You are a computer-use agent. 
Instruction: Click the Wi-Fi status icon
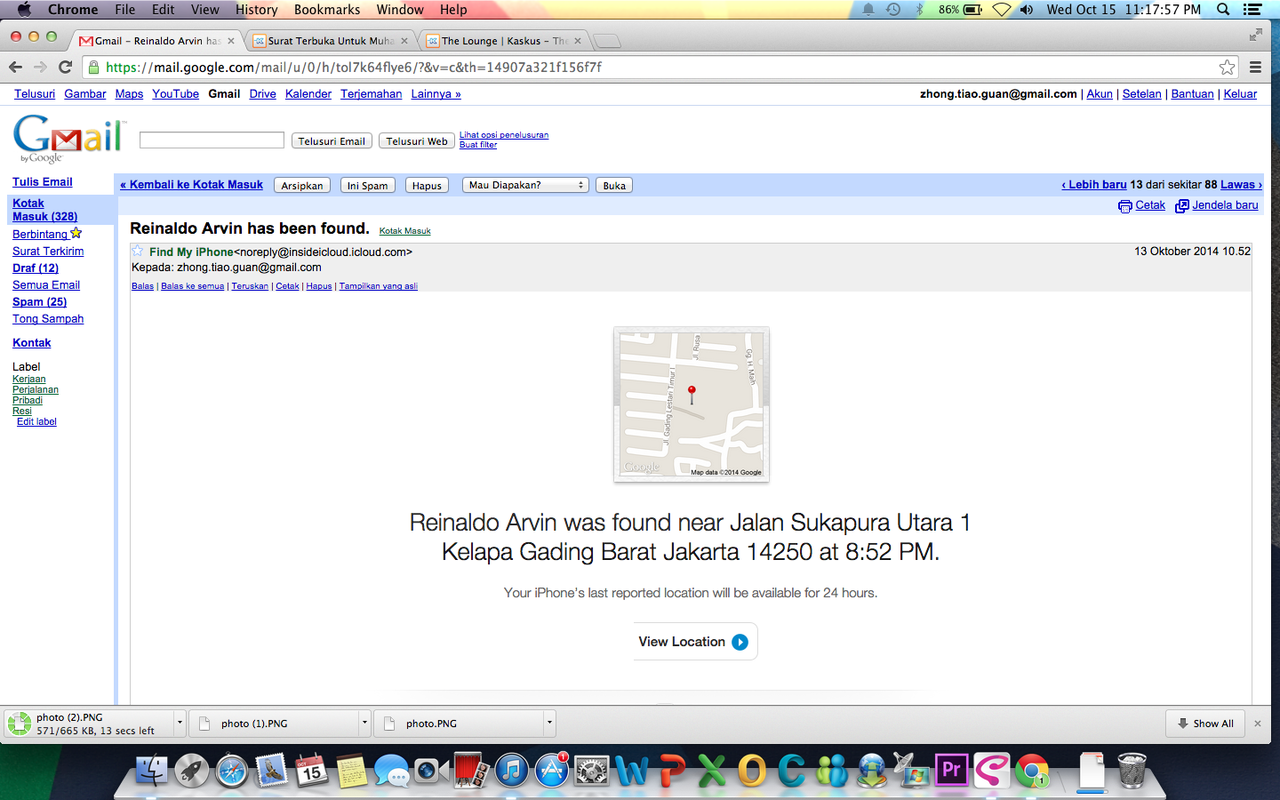[x=1001, y=9]
